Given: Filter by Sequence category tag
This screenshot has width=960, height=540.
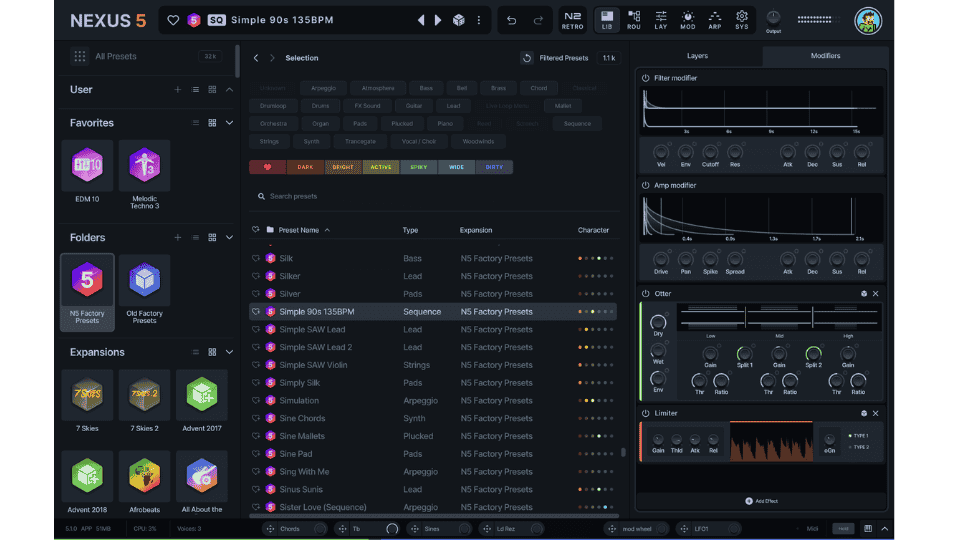Looking at the screenshot, I should point(577,124).
